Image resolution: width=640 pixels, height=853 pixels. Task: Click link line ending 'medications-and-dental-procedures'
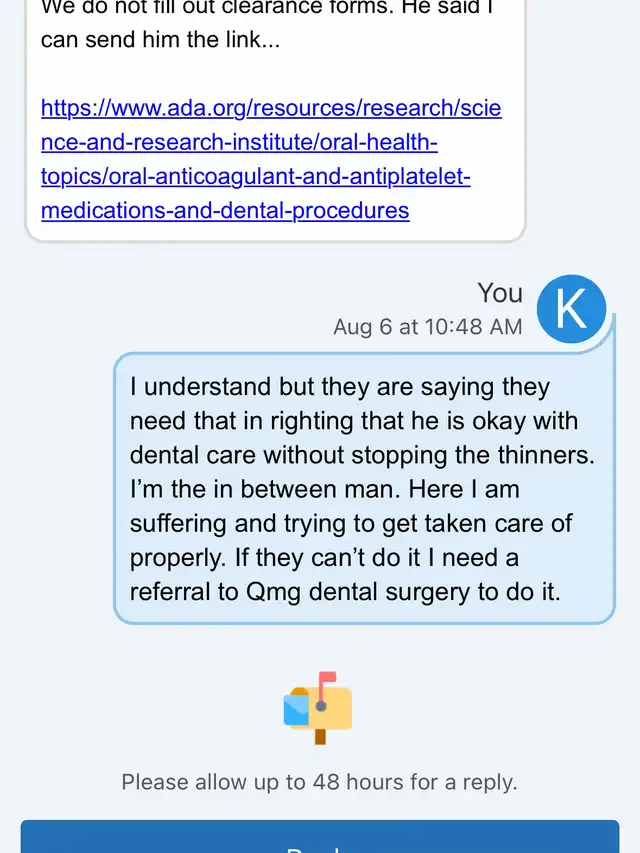[225, 211]
